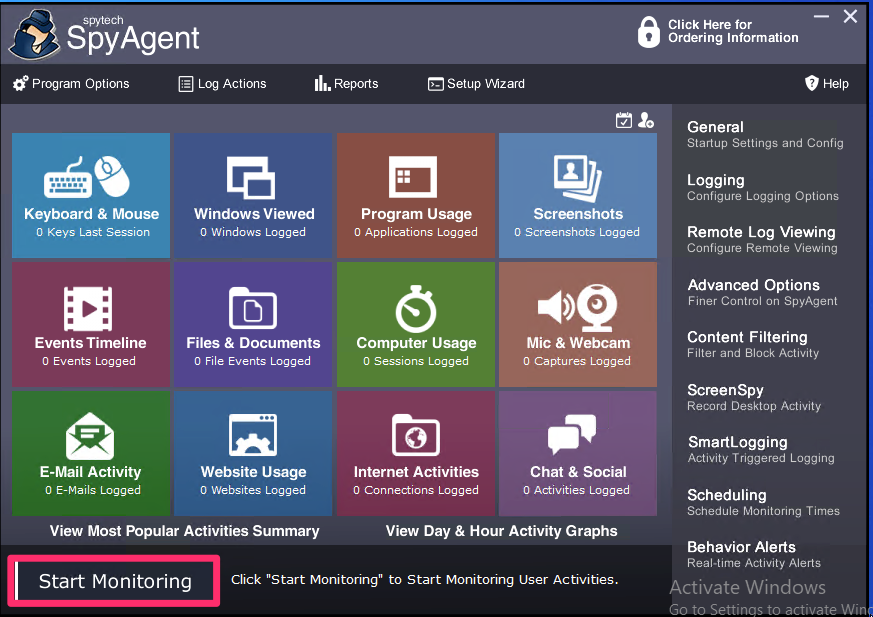The image size is (873, 617).
Task: Click Here for Ordering Information
Action: pos(733,31)
